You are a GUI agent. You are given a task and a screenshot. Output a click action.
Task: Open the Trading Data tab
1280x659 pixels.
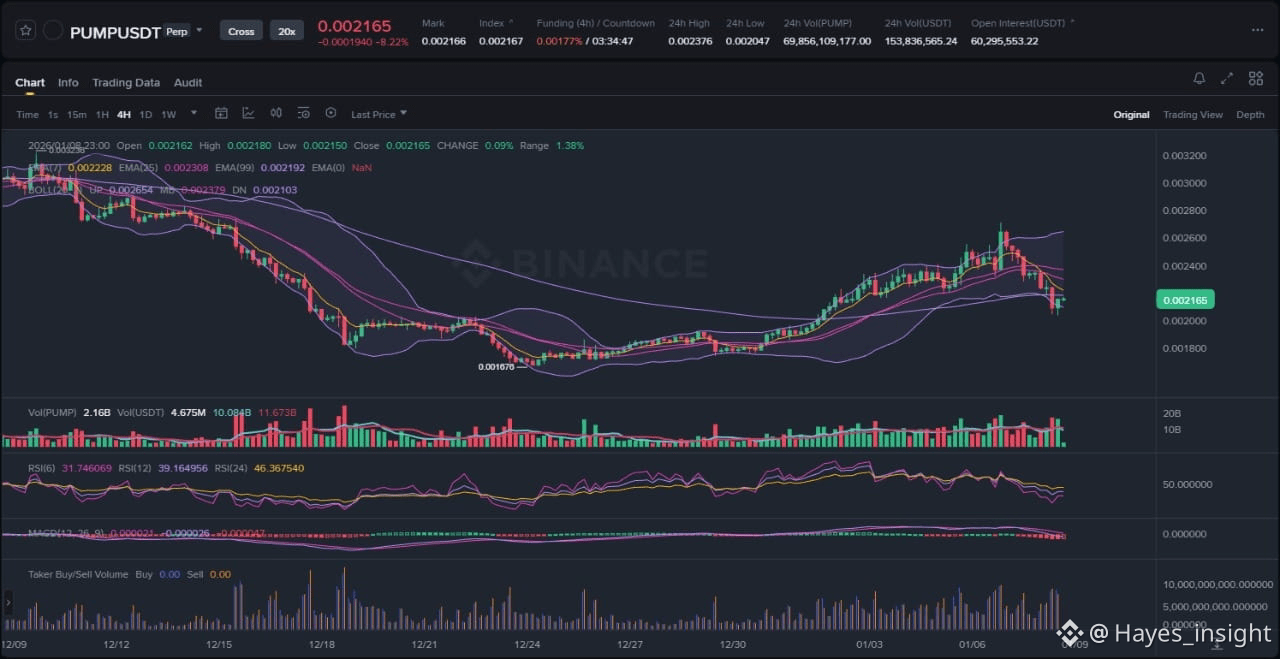126,83
